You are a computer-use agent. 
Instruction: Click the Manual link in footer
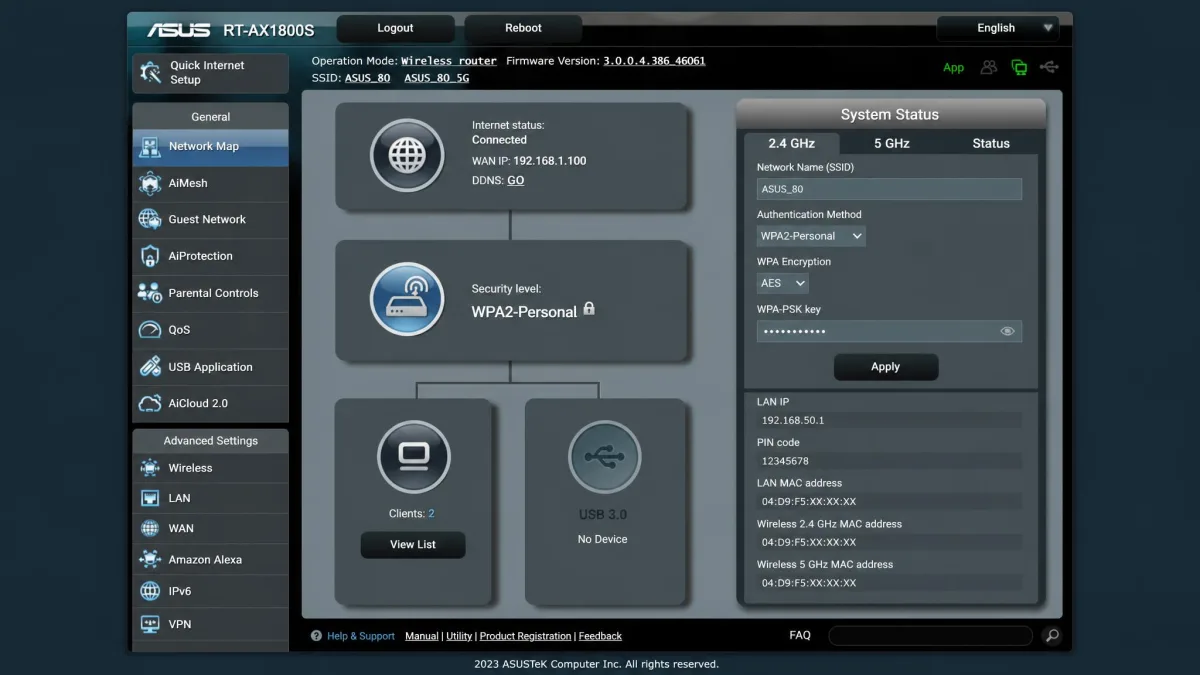422,636
